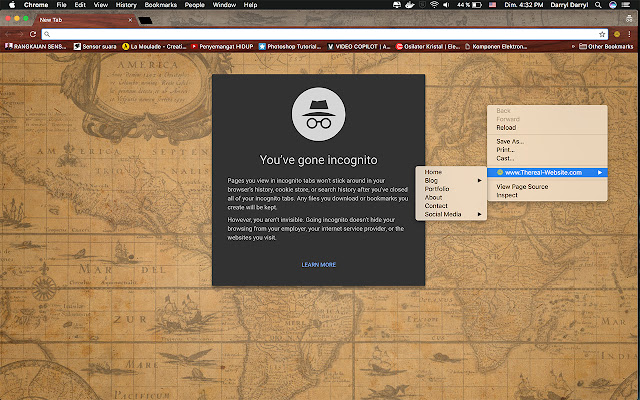This screenshot has width=640, height=400.
Task: Click the greyed back arrow in Chrome's toolbar
Action: 8,34
